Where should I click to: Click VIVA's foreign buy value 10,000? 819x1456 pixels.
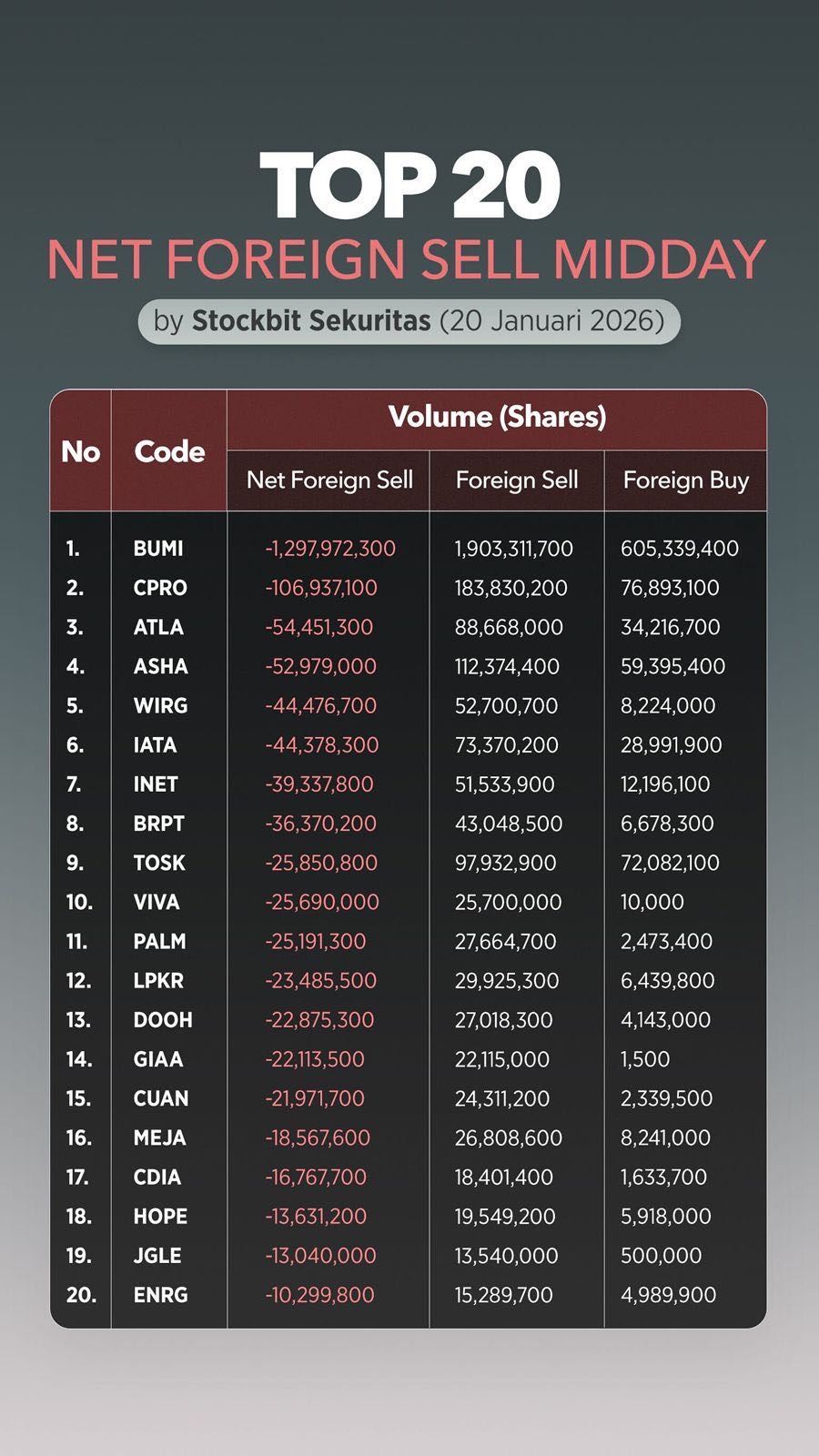(652, 902)
